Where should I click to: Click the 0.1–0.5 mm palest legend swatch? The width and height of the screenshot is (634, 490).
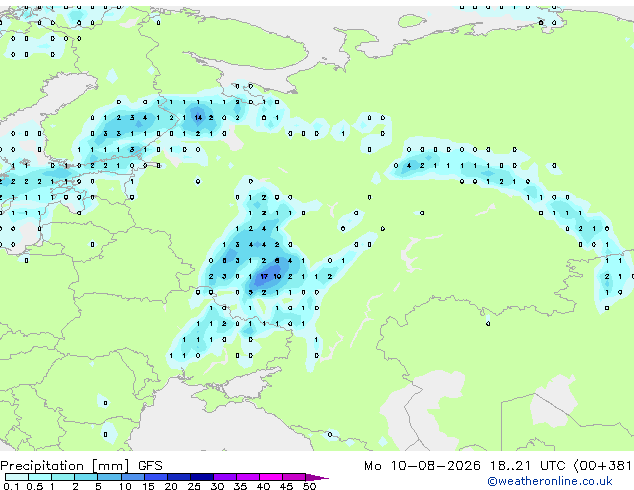[x=17, y=477]
